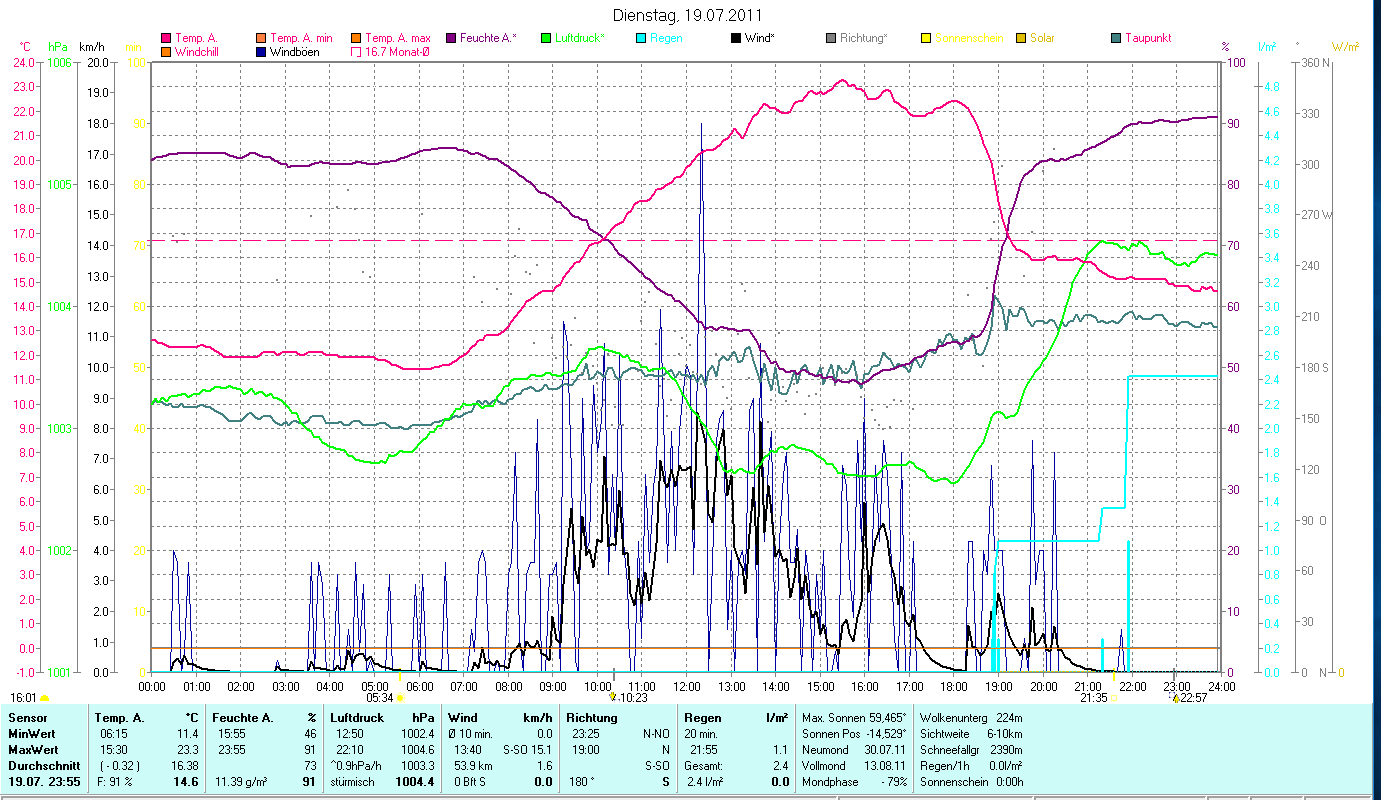This screenshot has height=800, width=1381.
Task: Toggle the 16.7 Monat-Ø legend box
Action: [x=357, y=52]
